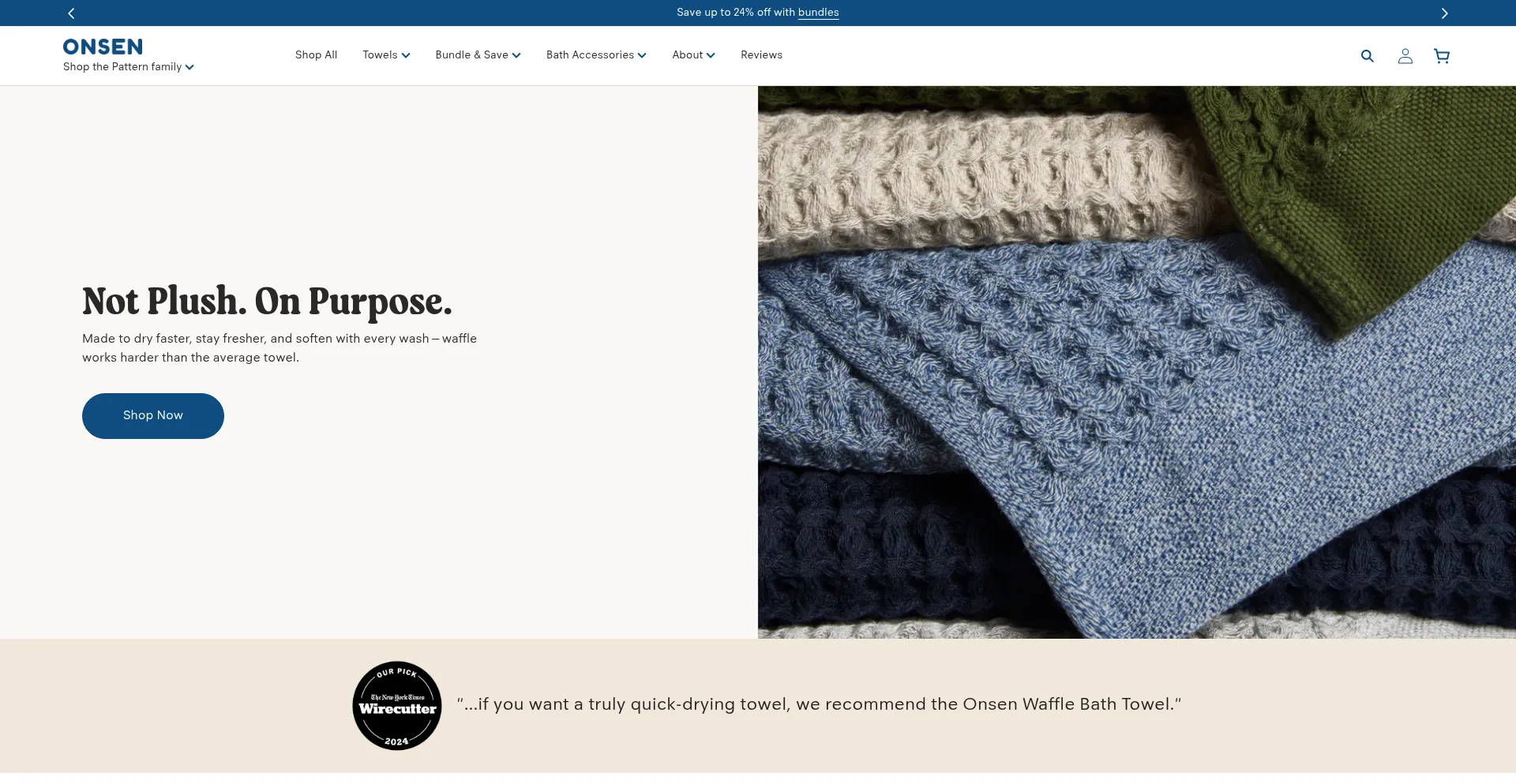
Task: Click the right arrow on the announcement banner
Action: coord(1445,13)
